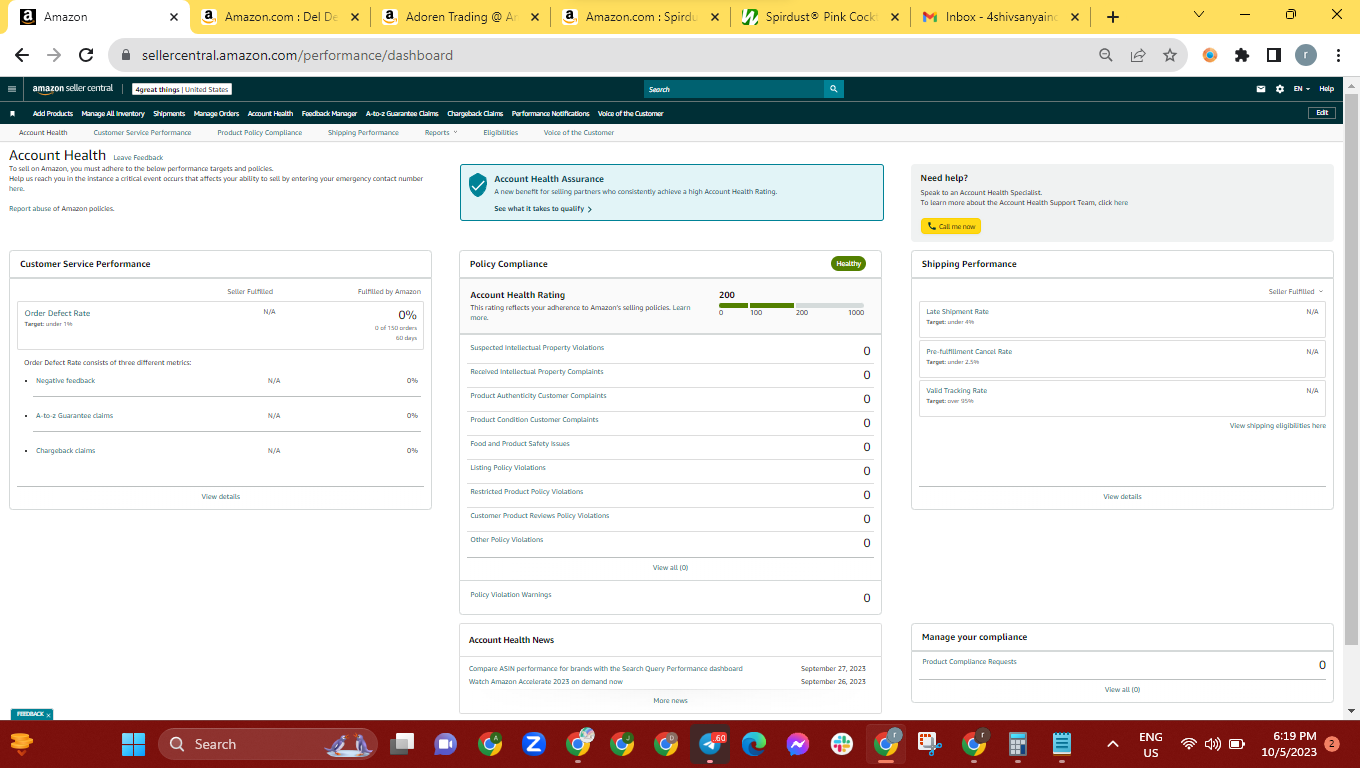Open the Chrome three-dot menu

pyautogui.click(x=1338, y=55)
